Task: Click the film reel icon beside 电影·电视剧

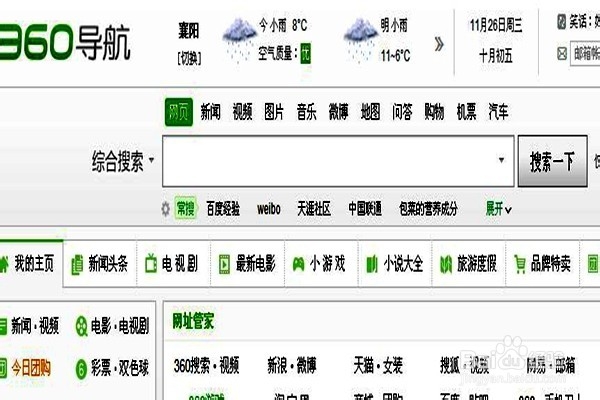Action: pyautogui.click(x=81, y=327)
